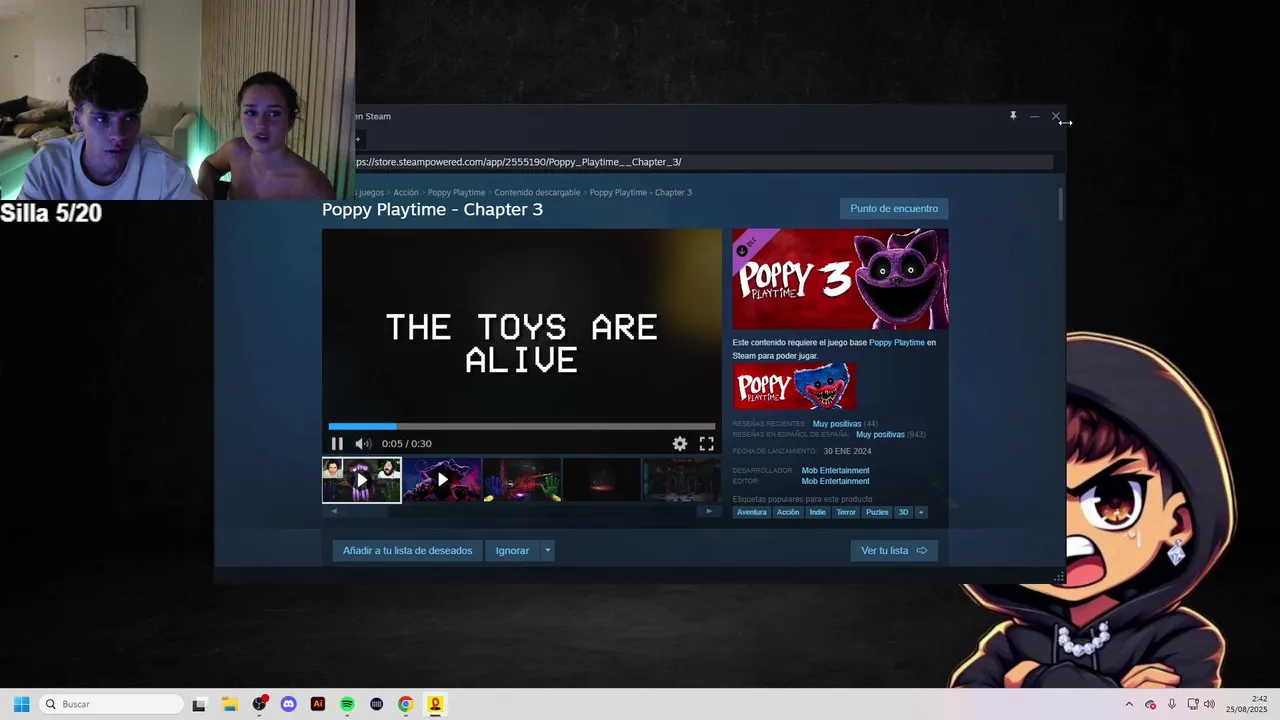Open network status tray icon
Viewport: 1280px width, 720px height.
(1193, 704)
